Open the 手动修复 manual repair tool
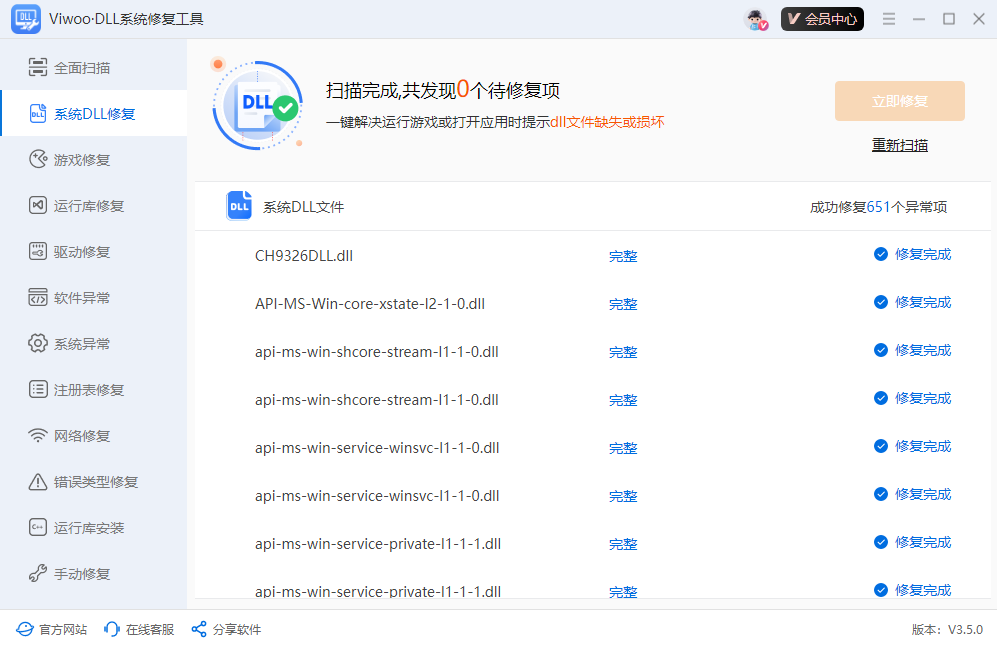Image resolution: width=997 pixels, height=648 pixels. pyautogui.click(x=60, y=573)
